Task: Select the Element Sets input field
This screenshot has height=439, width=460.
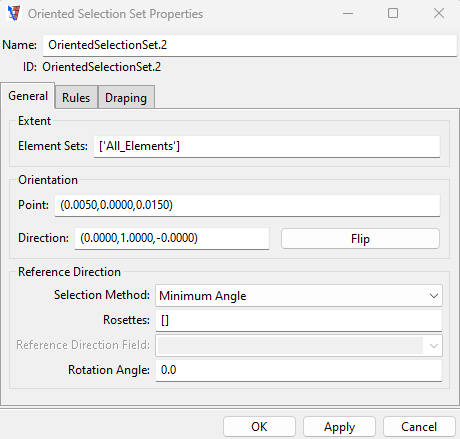Action: click(x=267, y=146)
